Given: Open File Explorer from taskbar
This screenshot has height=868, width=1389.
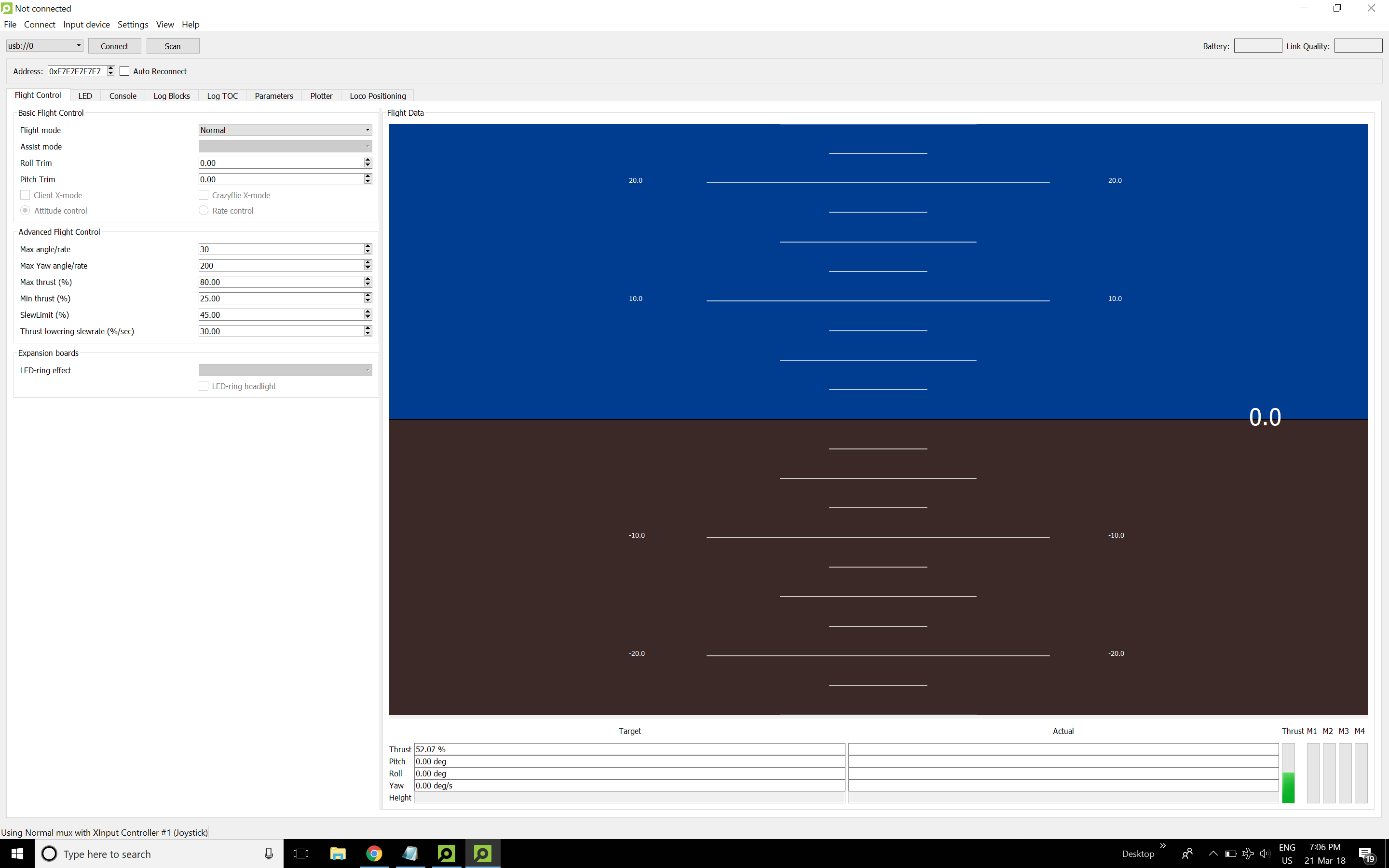Looking at the screenshot, I should point(338,854).
